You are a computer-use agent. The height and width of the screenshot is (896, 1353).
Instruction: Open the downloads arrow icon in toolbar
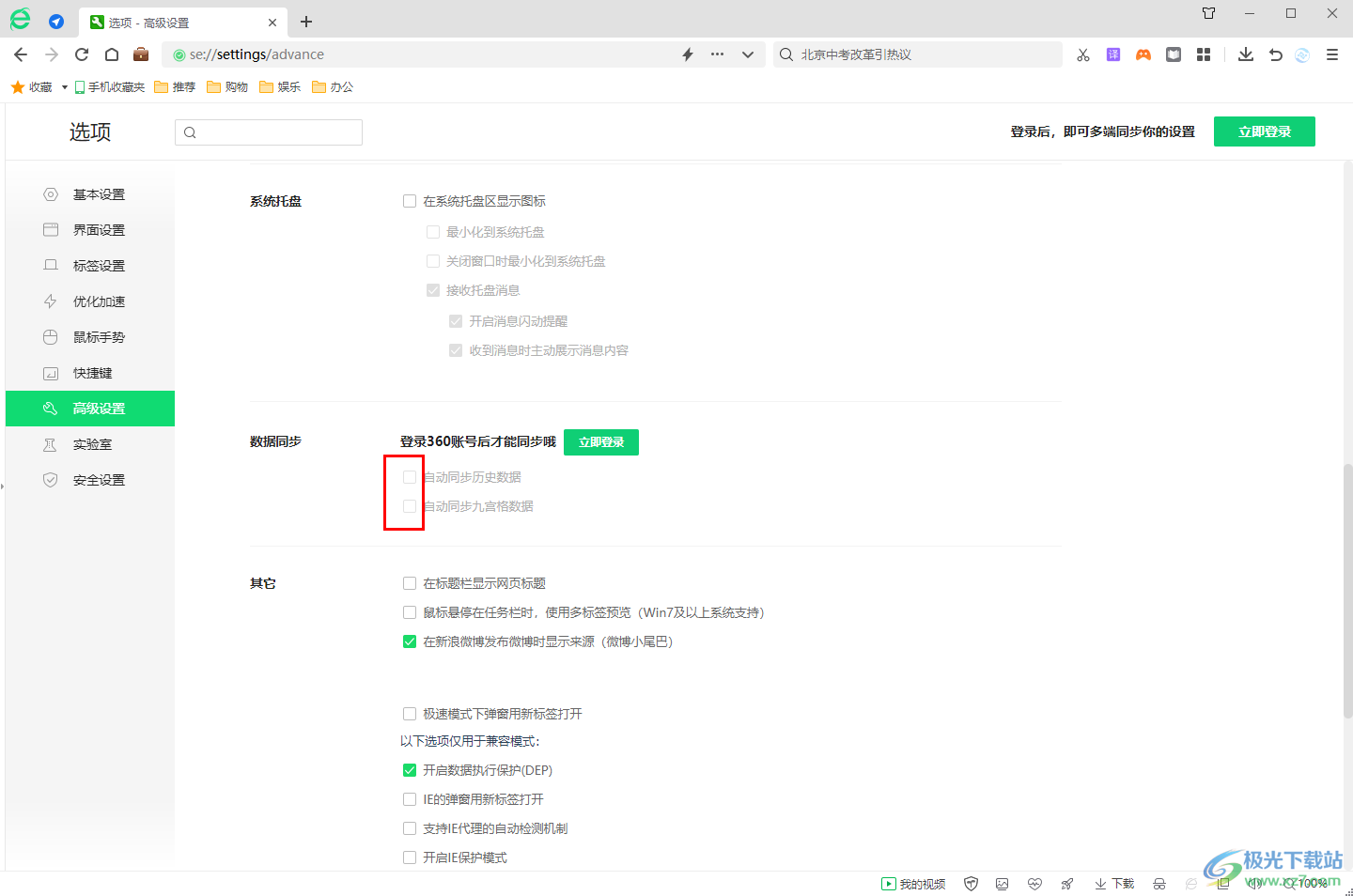(x=1246, y=54)
